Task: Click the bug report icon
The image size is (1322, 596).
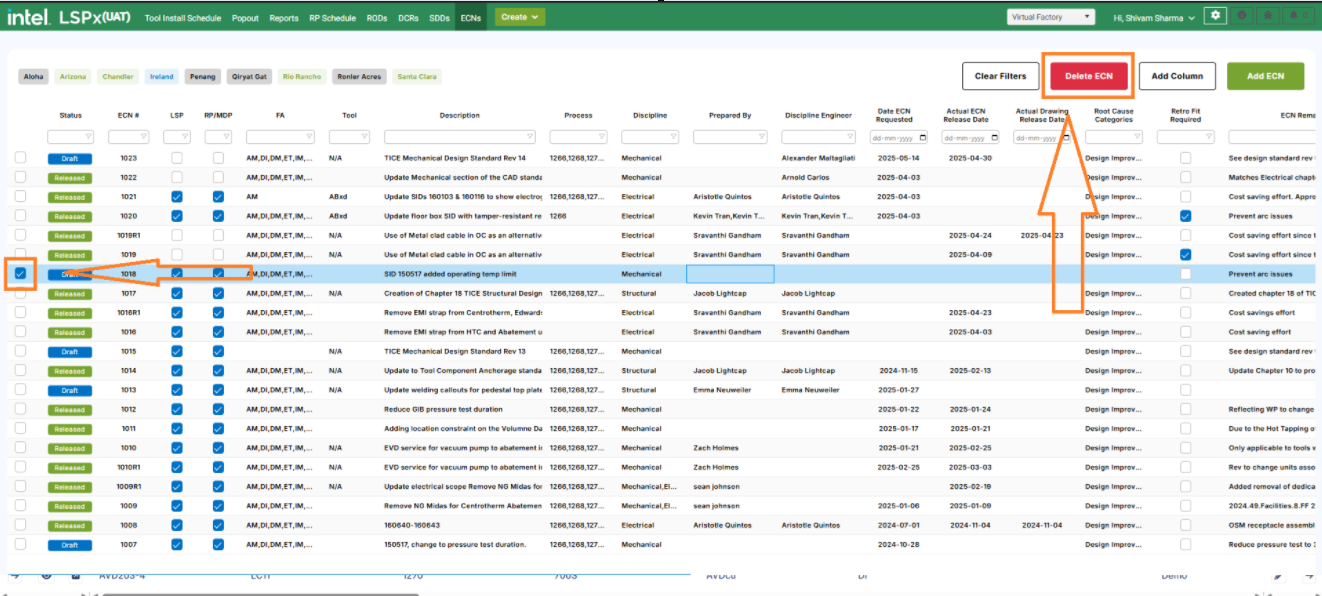Action: pos(1268,16)
